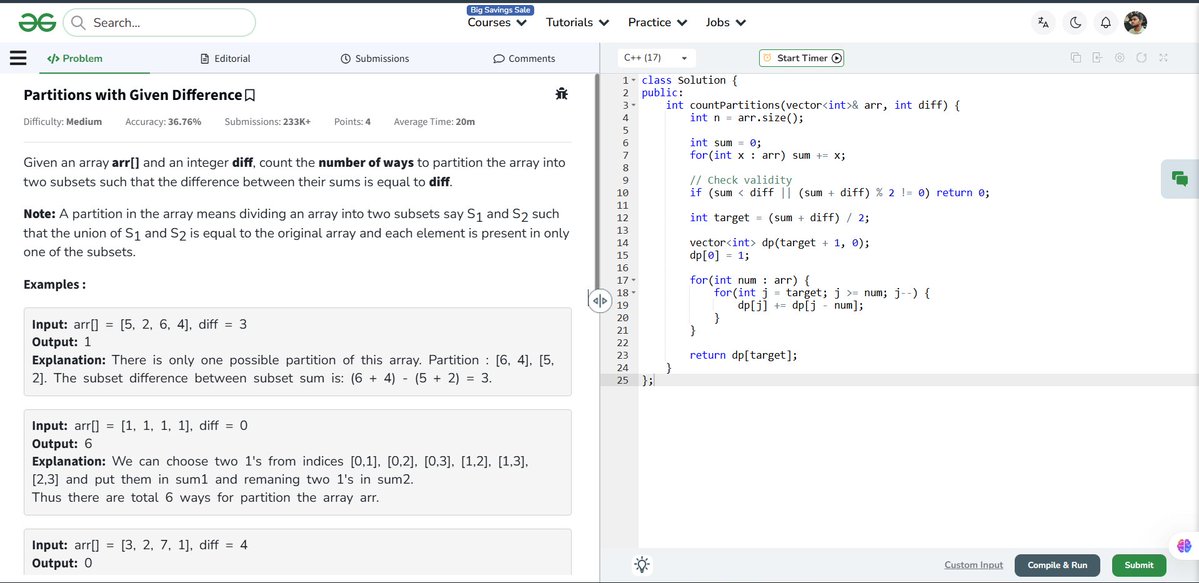Click the translate language icon

1044,23
